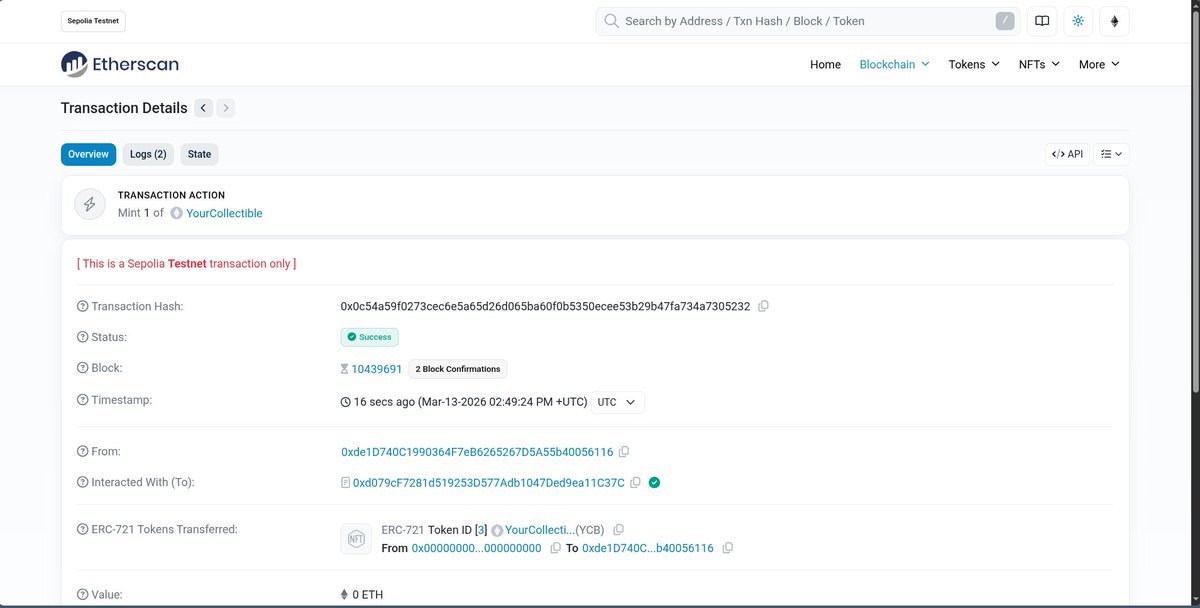
Task: Copy the From address
Action: tap(624, 451)
